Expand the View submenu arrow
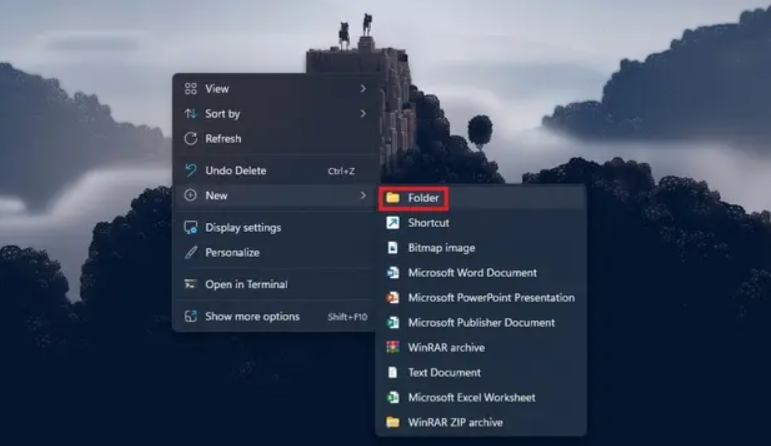 363,89
